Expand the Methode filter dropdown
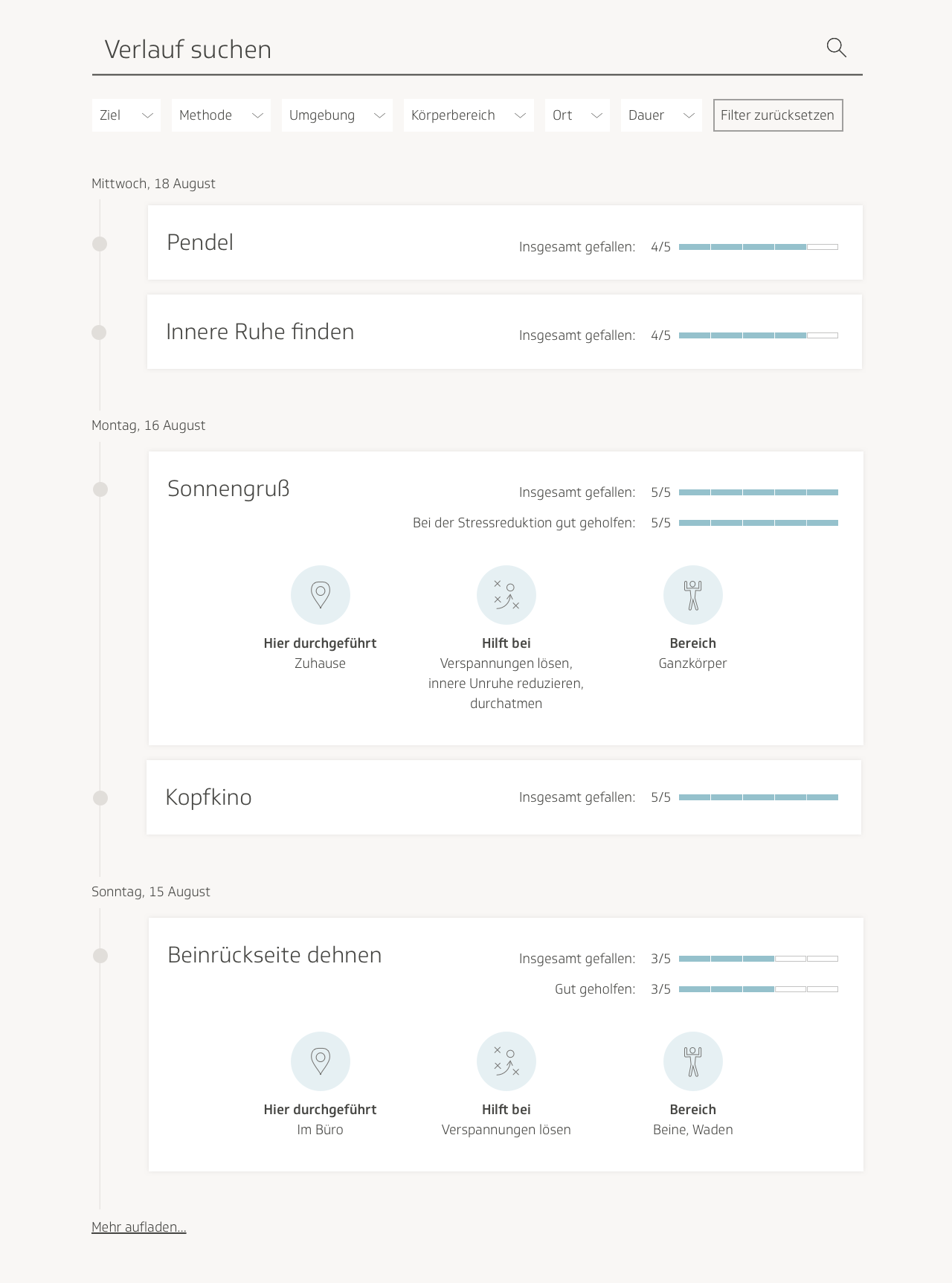This screenshot has width=952, height=1283. [221, 115]
